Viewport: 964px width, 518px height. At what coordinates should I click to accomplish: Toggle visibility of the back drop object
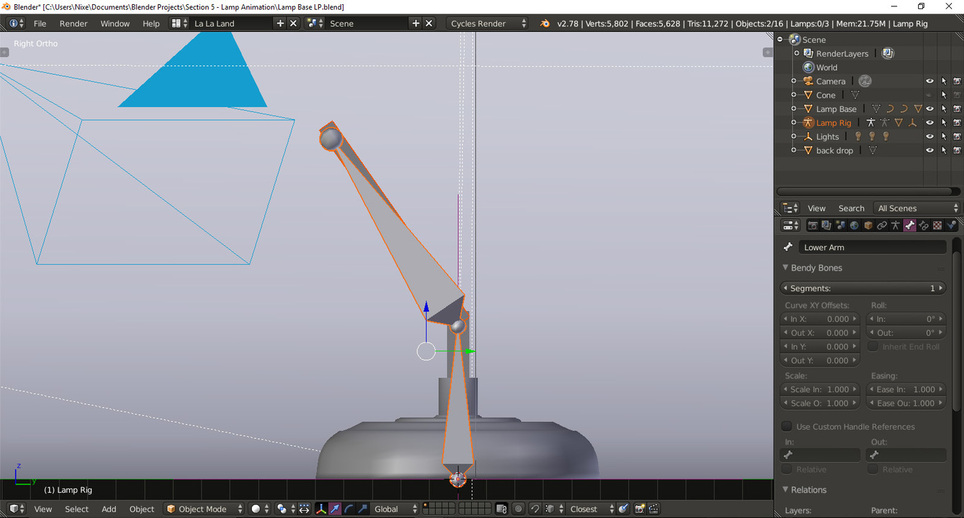[x=929, y=151]
